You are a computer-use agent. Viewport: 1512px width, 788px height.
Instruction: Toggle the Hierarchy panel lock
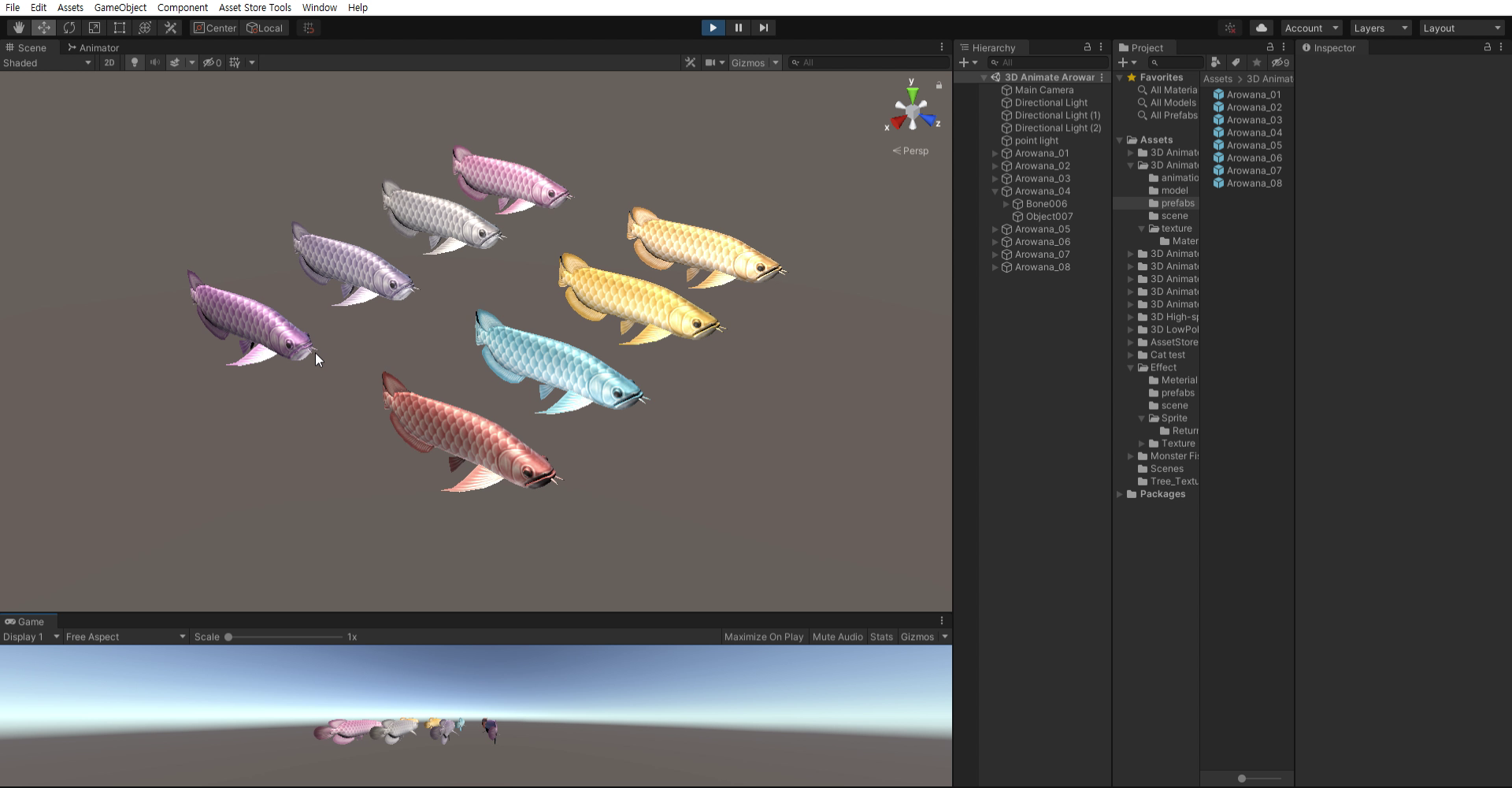[1088, 47]
